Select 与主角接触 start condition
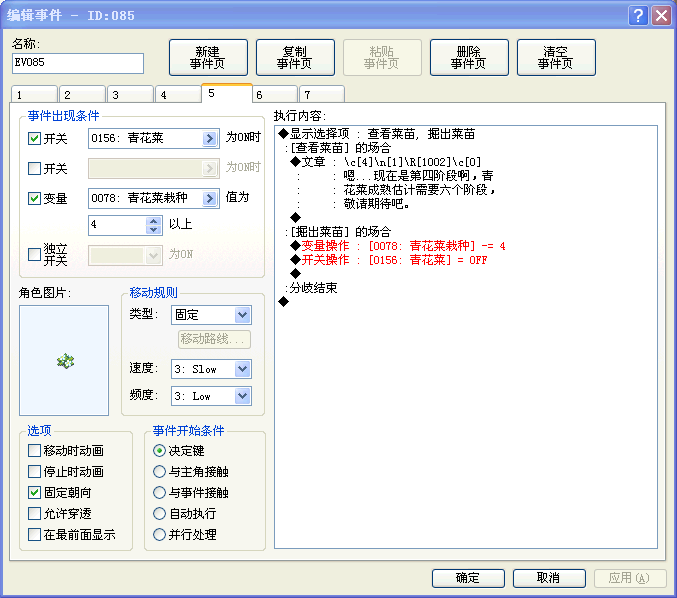This screenshot has width=677, height=598. pyautogui.click(x=159, y=471)
